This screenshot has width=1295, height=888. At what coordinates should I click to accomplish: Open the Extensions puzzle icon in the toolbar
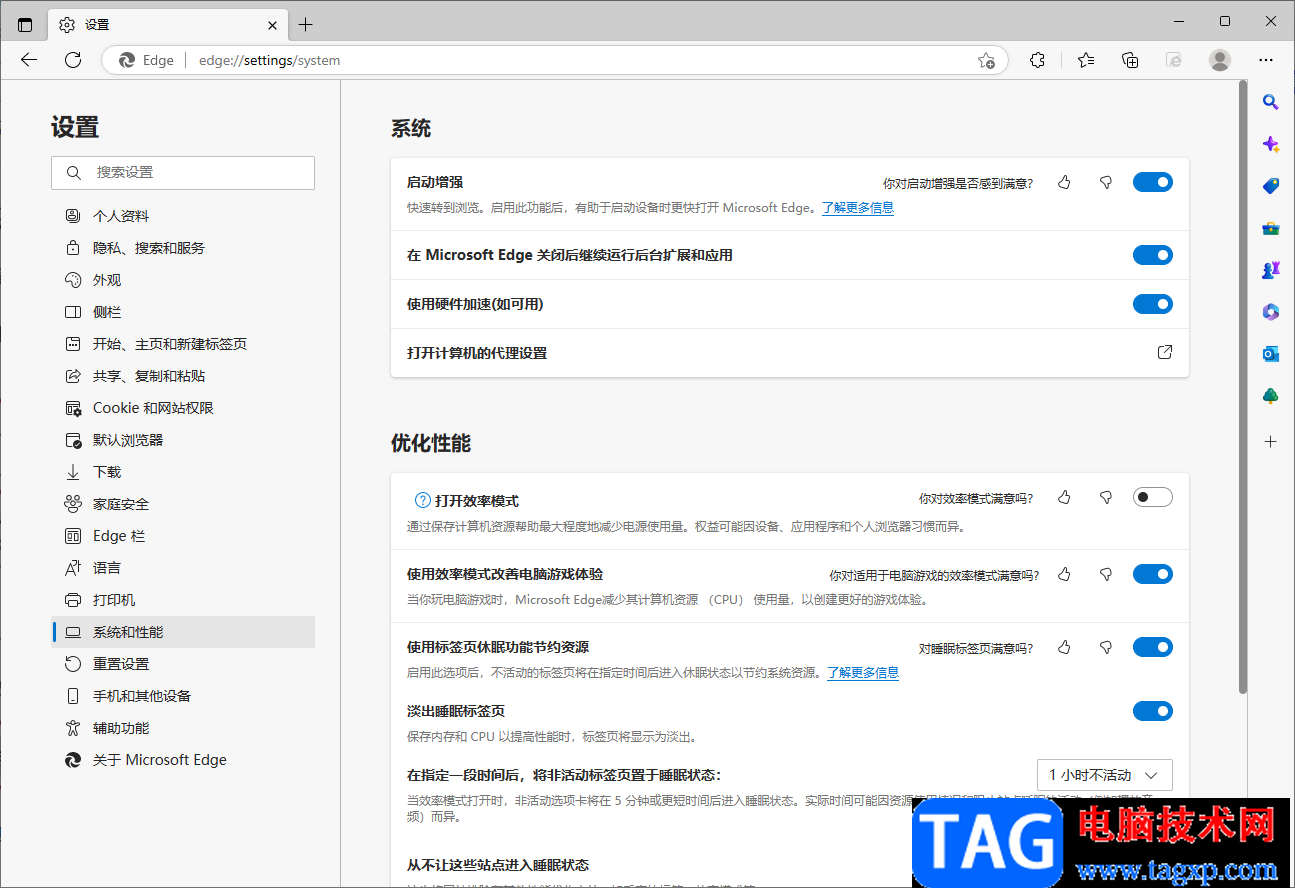click(x=1037, y=60)
